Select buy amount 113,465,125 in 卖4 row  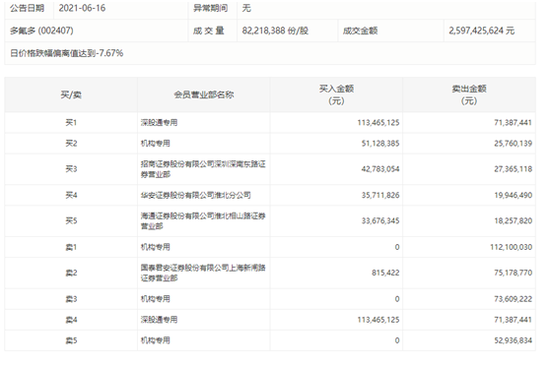(x=378, y=320)
